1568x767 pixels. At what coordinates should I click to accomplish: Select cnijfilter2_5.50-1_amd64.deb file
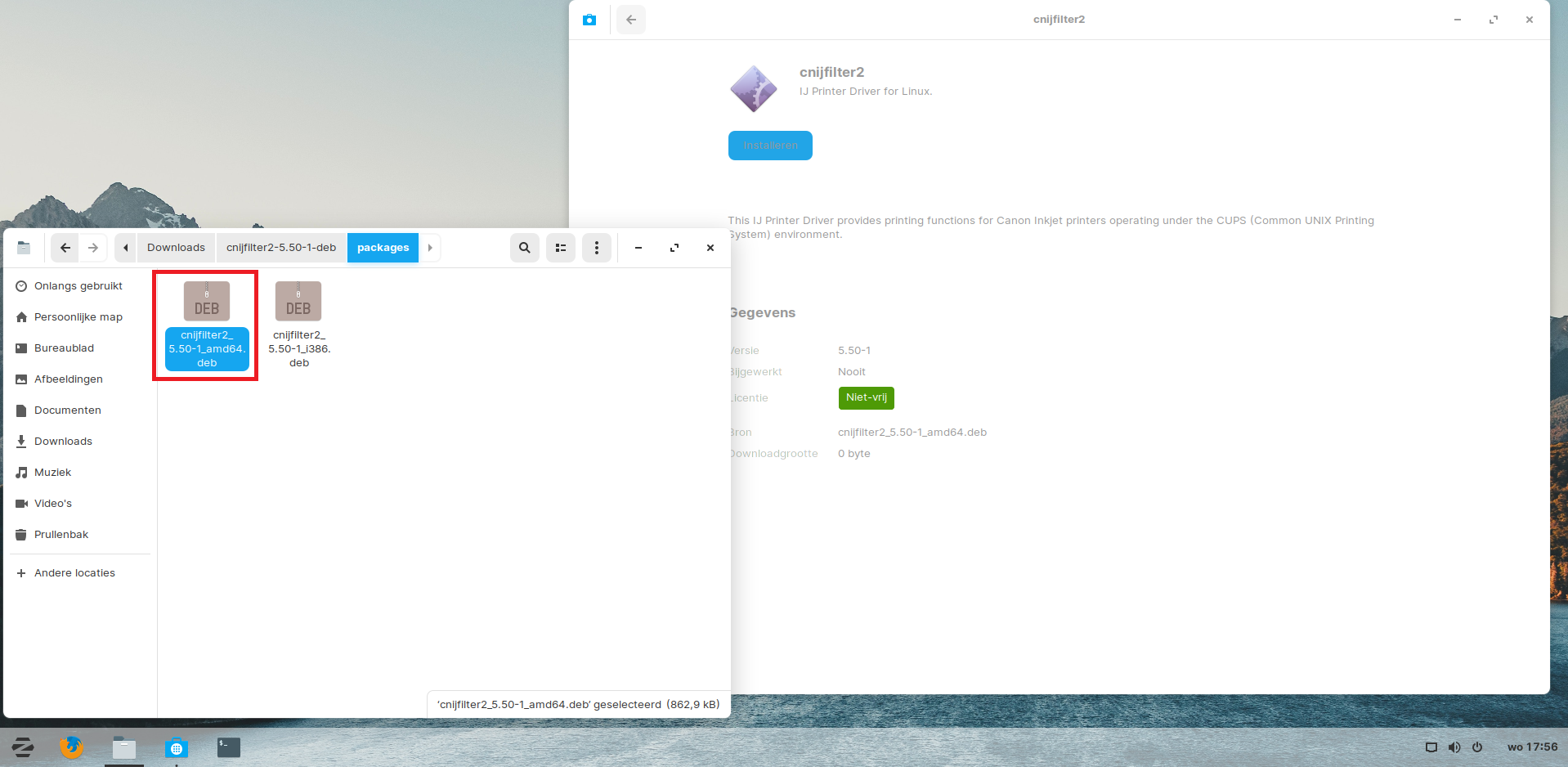click(x=207, y=325)
